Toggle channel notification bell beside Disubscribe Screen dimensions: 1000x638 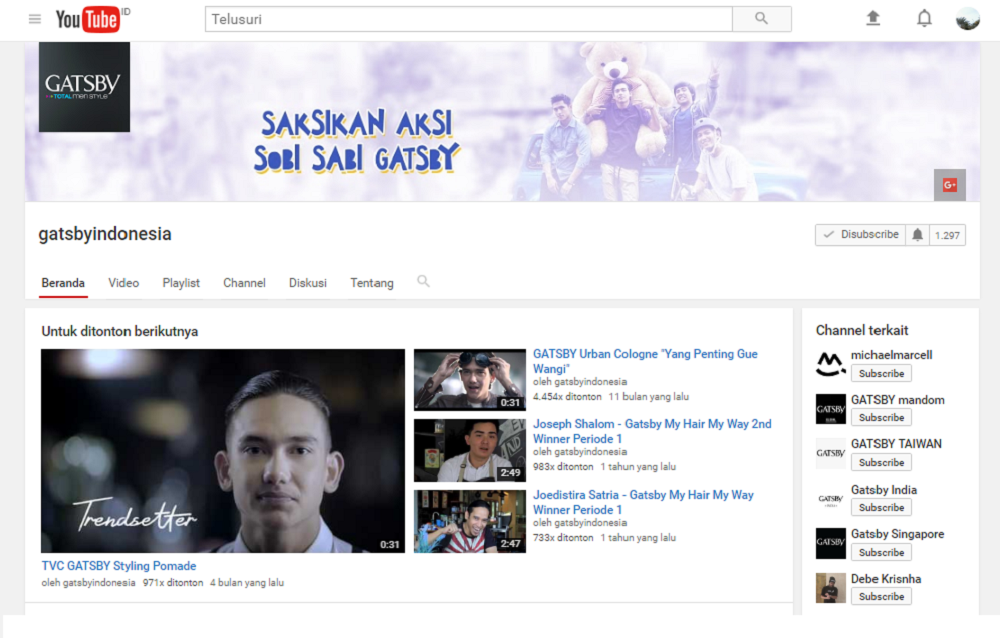[x=917, y=235]
